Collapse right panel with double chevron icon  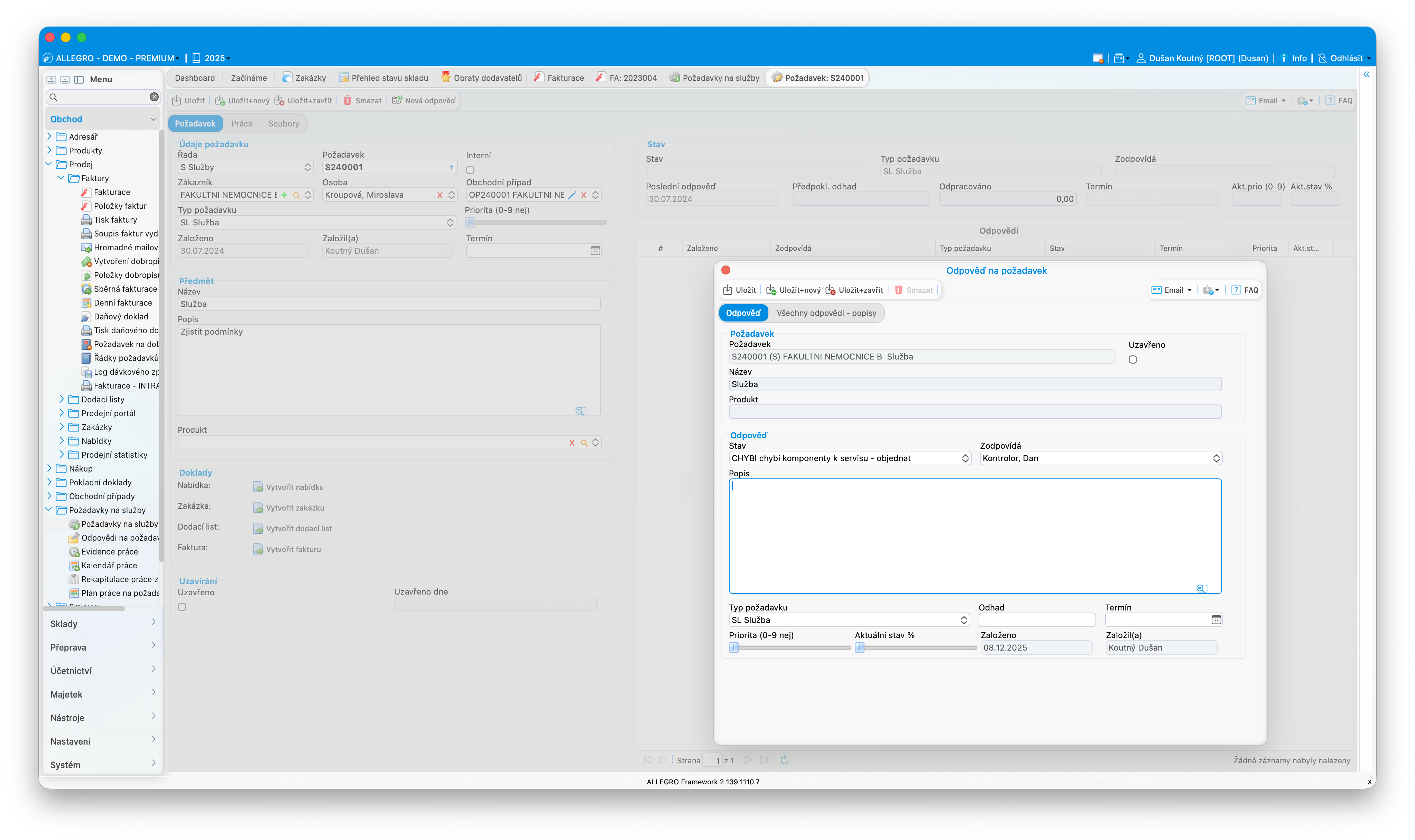pos(1366,74)
